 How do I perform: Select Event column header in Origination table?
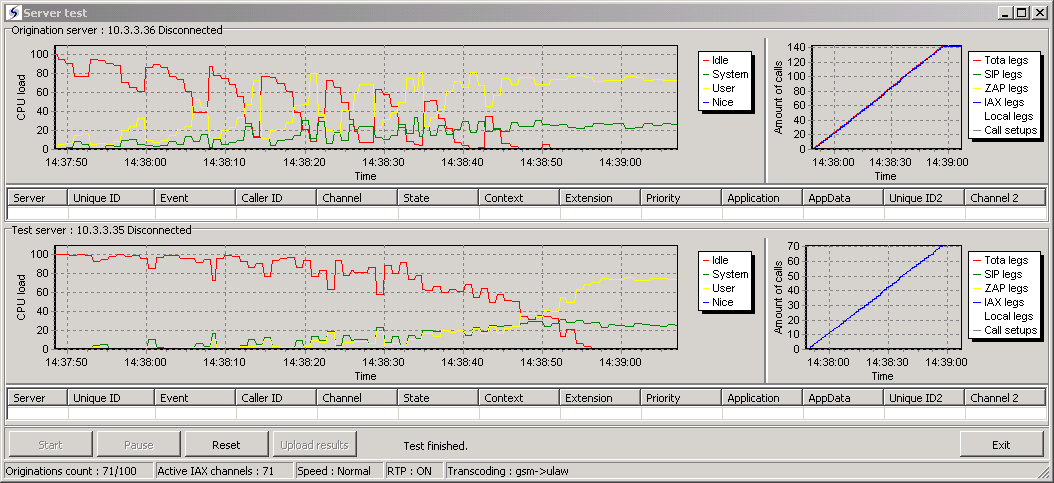point(196,198)
